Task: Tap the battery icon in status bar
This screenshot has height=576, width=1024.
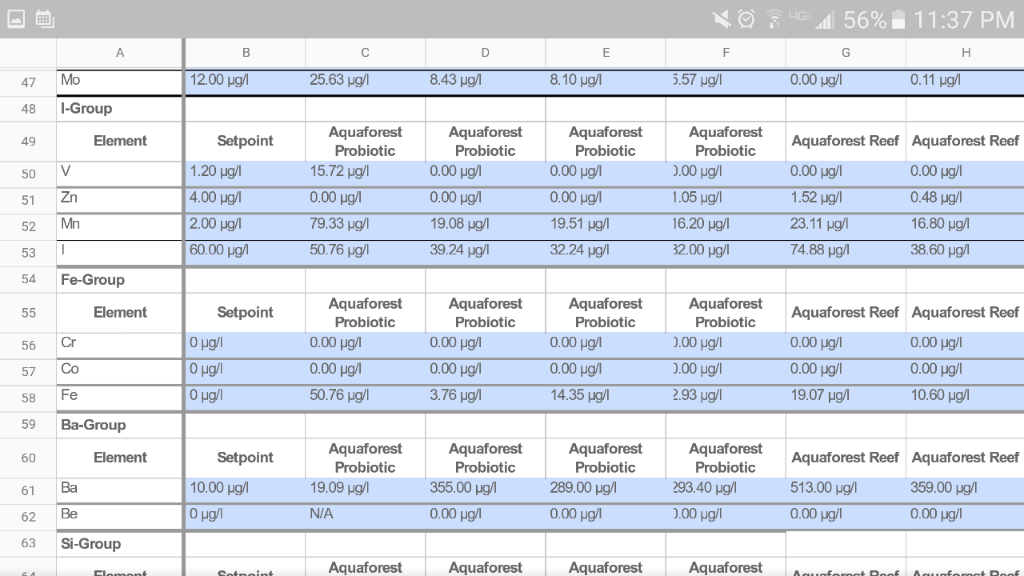Action: pyautogui.click(x=899, y=20)
